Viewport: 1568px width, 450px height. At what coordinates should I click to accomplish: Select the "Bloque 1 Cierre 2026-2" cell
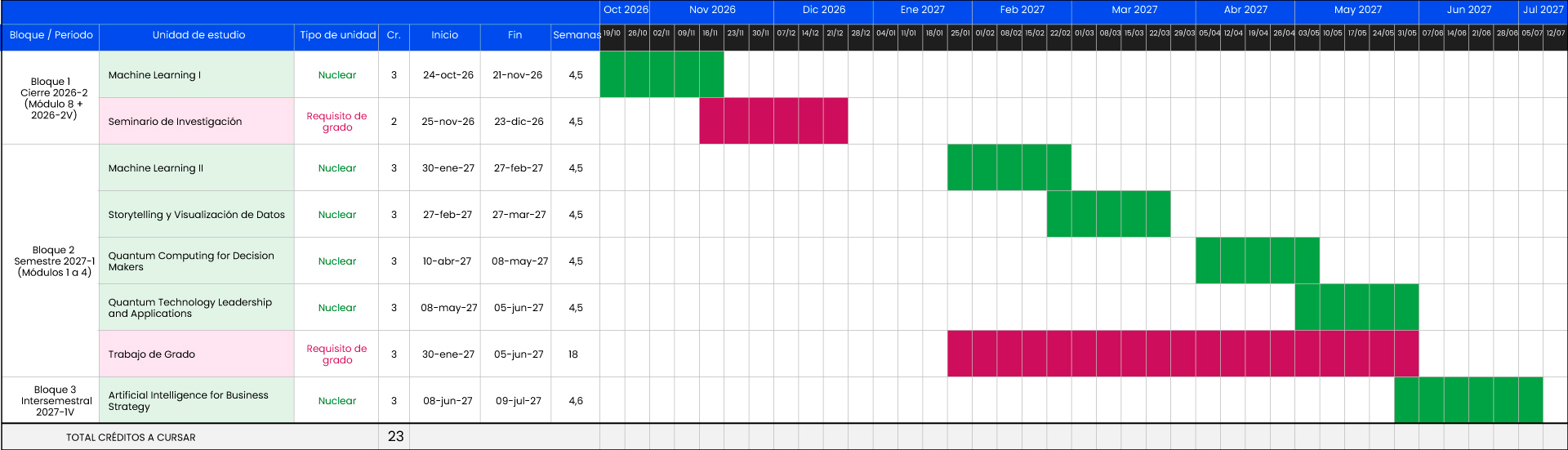point(51,98)
